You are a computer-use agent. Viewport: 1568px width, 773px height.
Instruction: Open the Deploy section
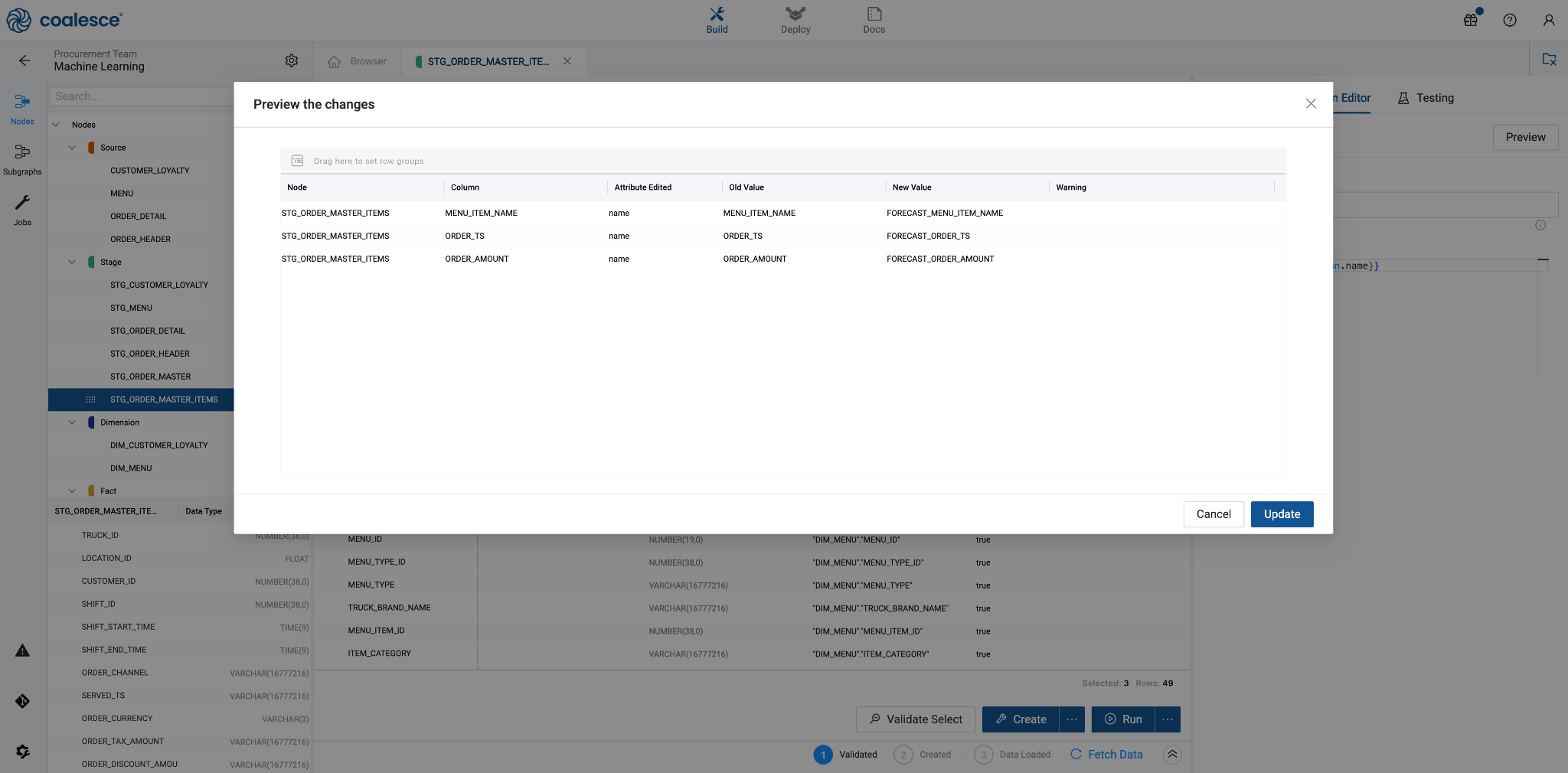[x=795, y=21]
